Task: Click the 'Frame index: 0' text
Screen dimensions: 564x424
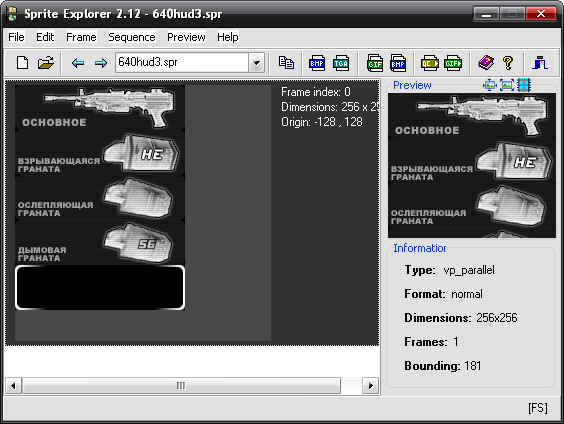Action: (x=315, y=92)
